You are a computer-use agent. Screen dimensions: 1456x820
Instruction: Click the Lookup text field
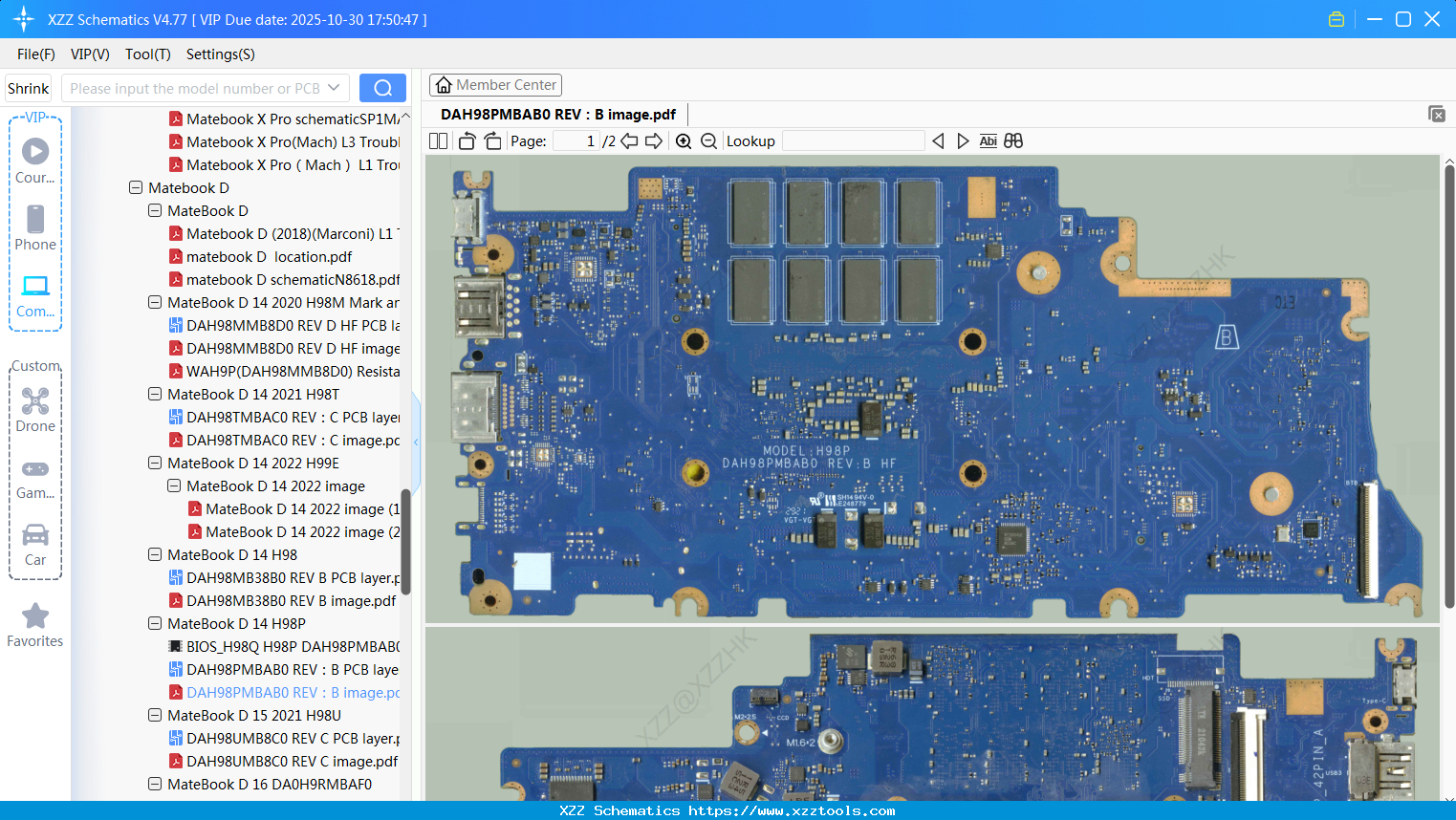point(854,141)
